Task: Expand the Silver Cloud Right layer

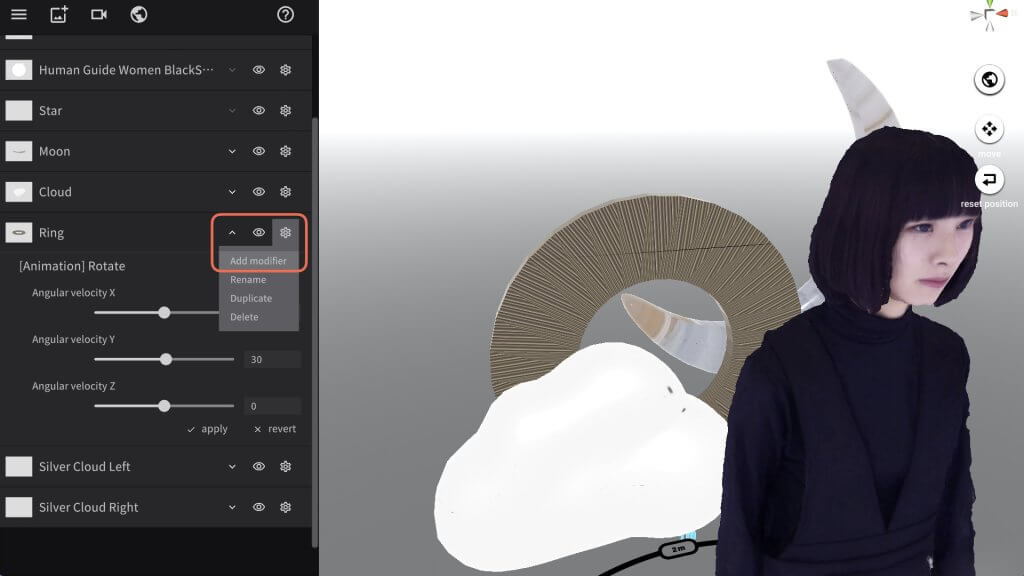Action: pyautogui.click(x=231, y=507)
